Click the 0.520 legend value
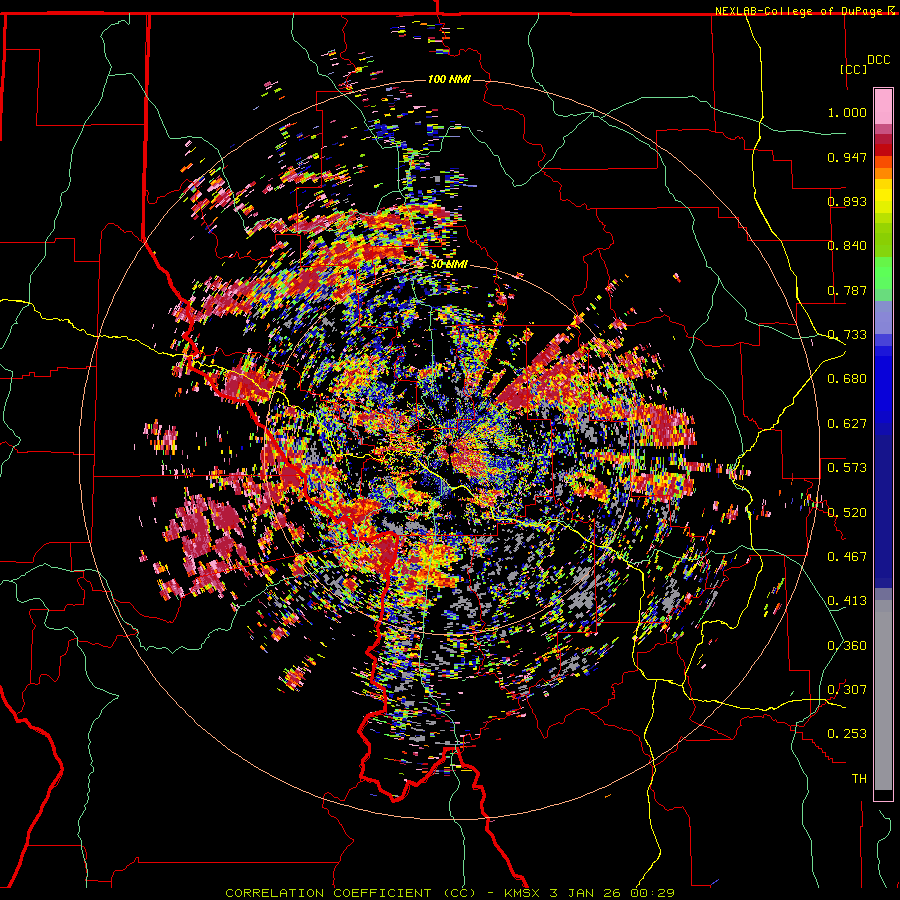This screenshot has height=900, width=900. tap(847, 513)
